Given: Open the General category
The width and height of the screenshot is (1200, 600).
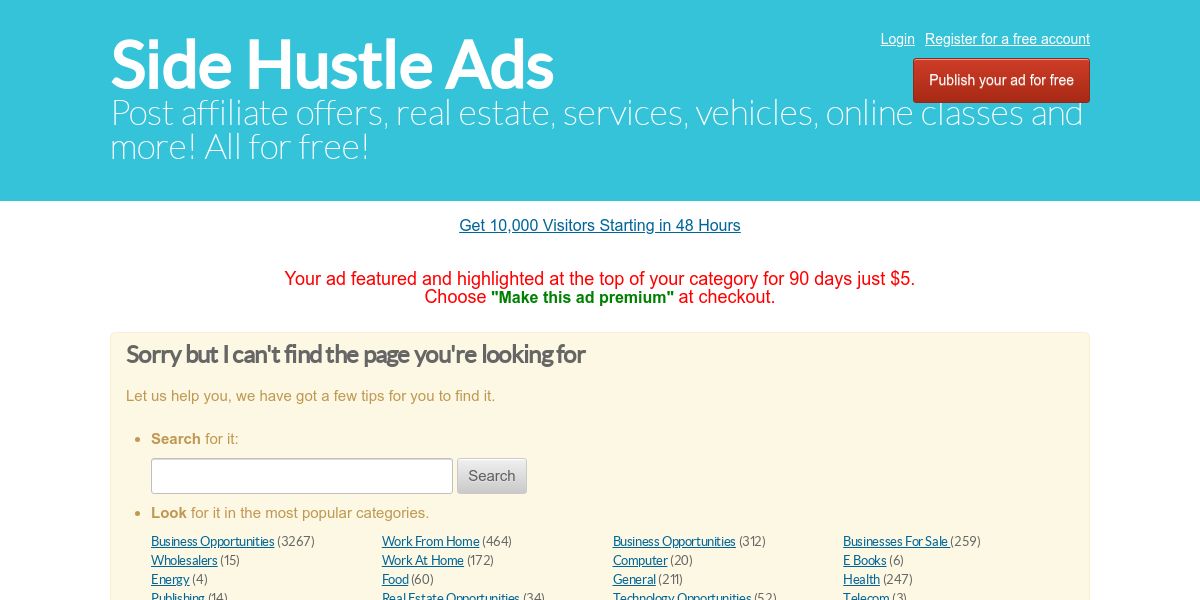Looking at the screenshot, I should click(634, 579).
